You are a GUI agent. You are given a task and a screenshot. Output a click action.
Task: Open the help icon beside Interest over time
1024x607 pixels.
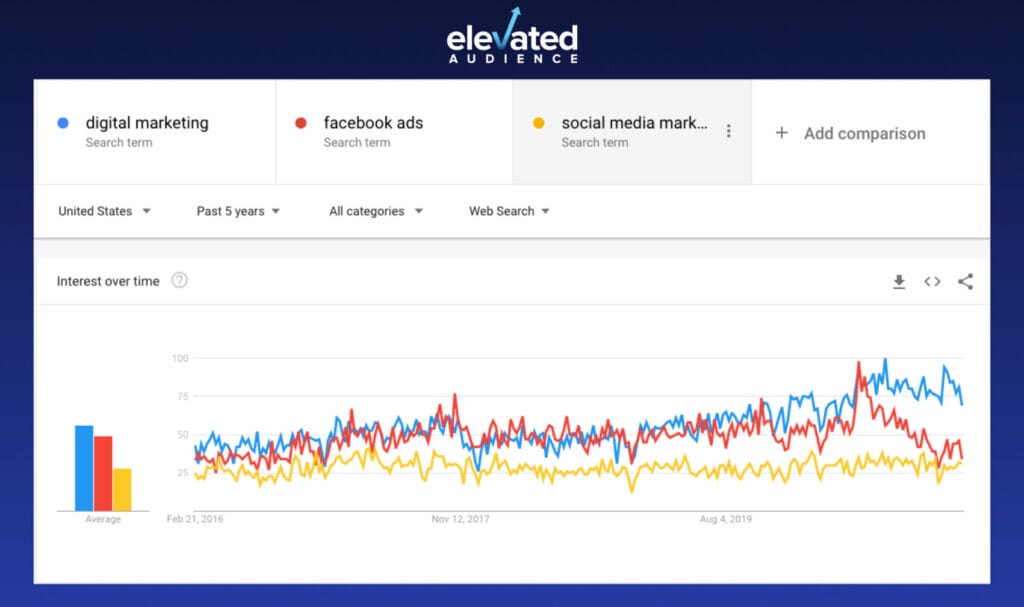point(179,281)
